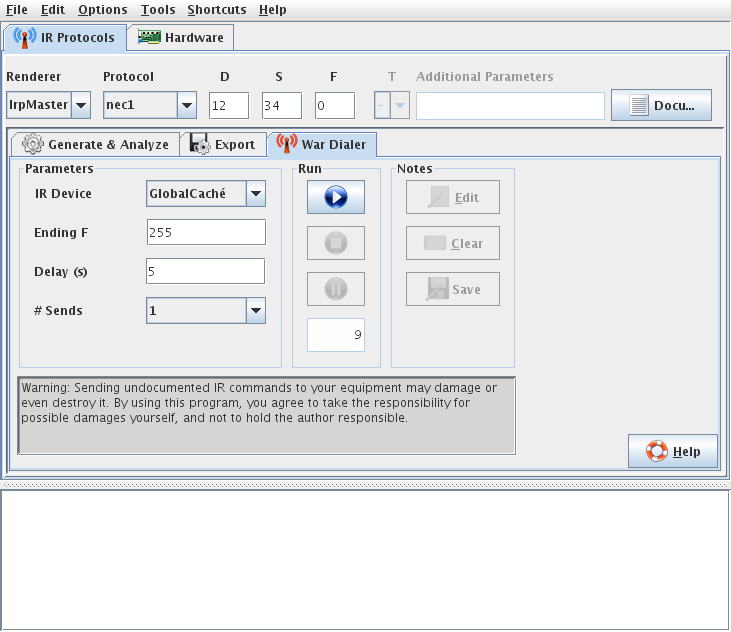Viewport: 731px width, 632px height.
Task: Open the Options menu
Action: point(102,10)
